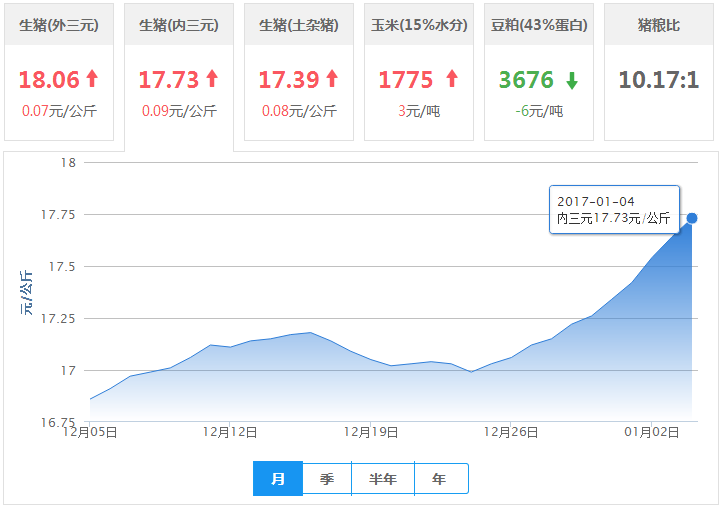Open the 玉米(15%水分) price card
The image size is (724, 511).
(x=419, y=72)
